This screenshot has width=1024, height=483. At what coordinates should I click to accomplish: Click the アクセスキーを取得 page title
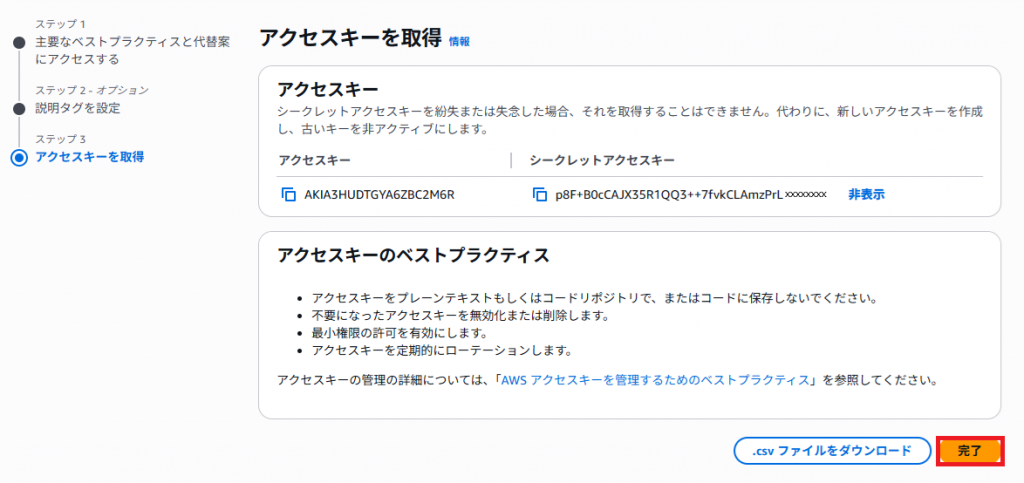[x=350, y=38]
